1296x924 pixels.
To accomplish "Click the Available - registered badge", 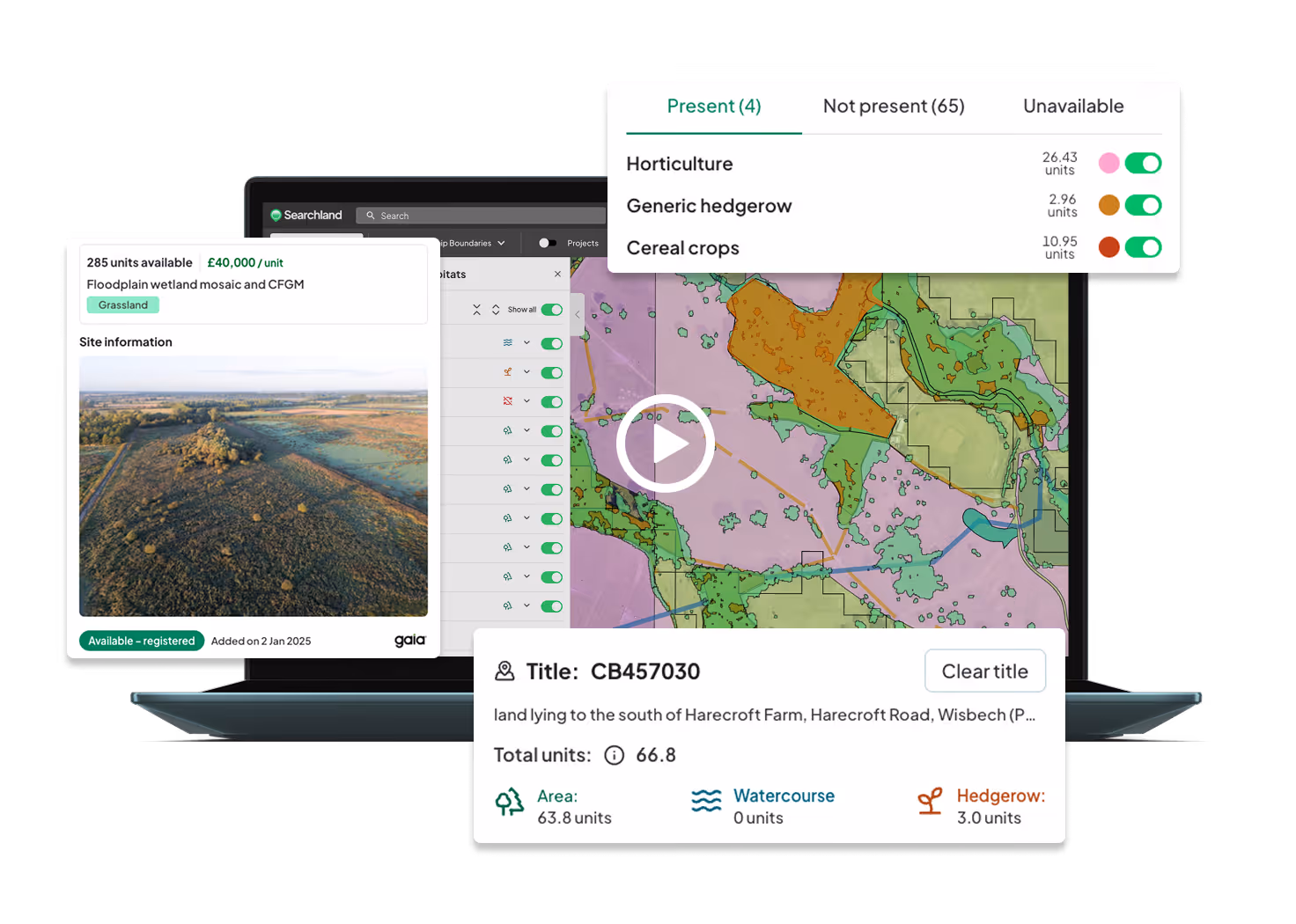I will [142, 641].
